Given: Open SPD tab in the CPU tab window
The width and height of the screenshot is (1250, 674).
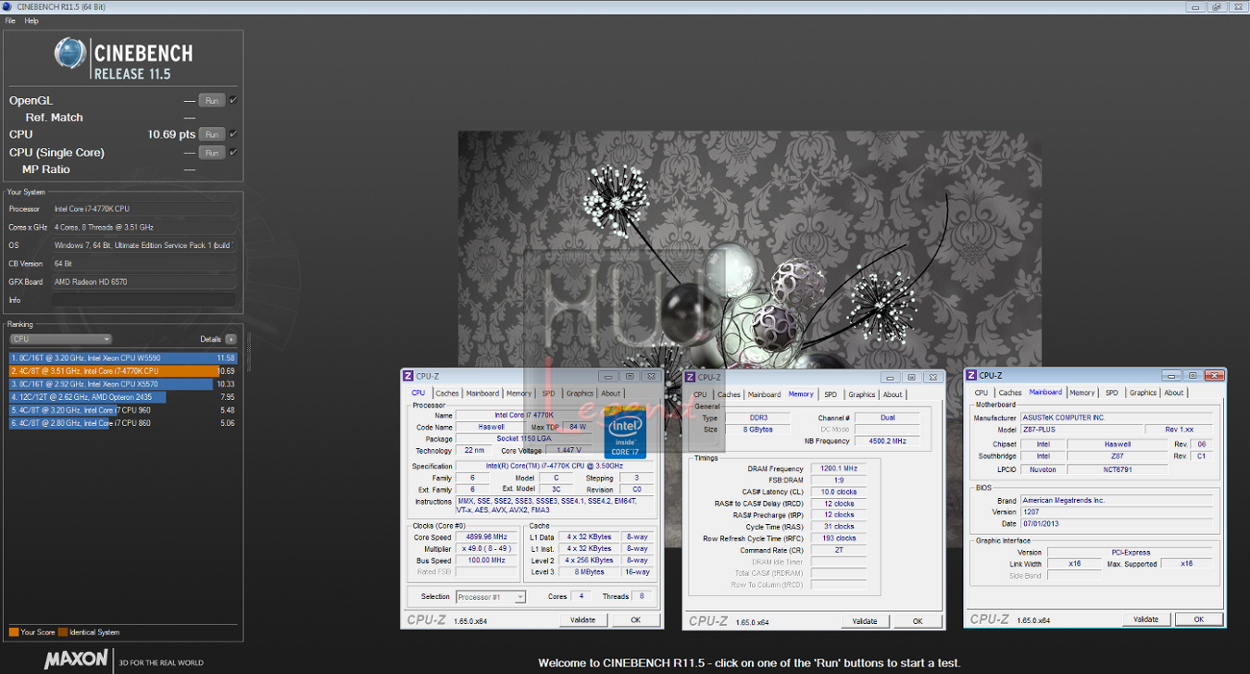Looking at the screenshot, I should pyautogui.click(x=548, y=393).
